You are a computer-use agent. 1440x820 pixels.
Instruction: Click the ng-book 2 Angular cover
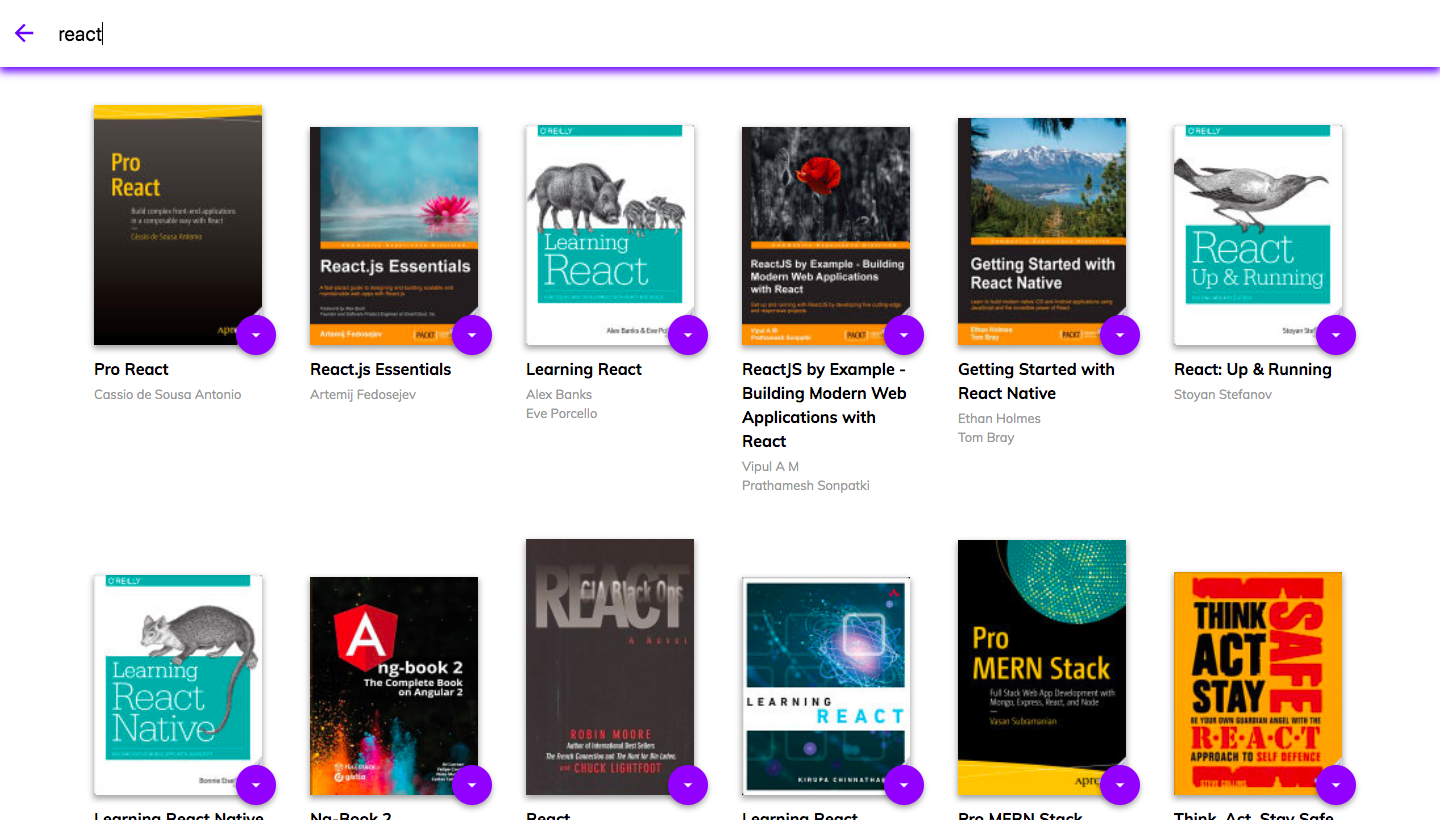[x=394, y=686]
